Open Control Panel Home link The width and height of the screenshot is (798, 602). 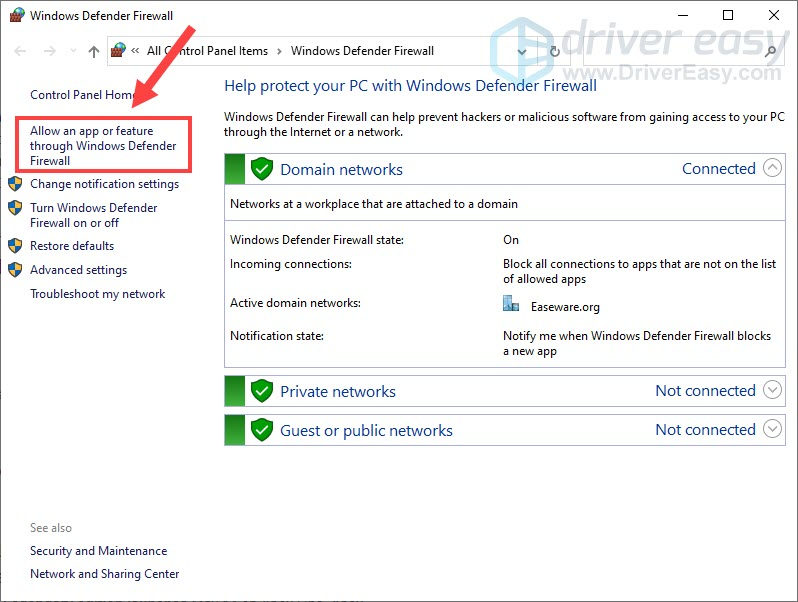coord(83,95)
